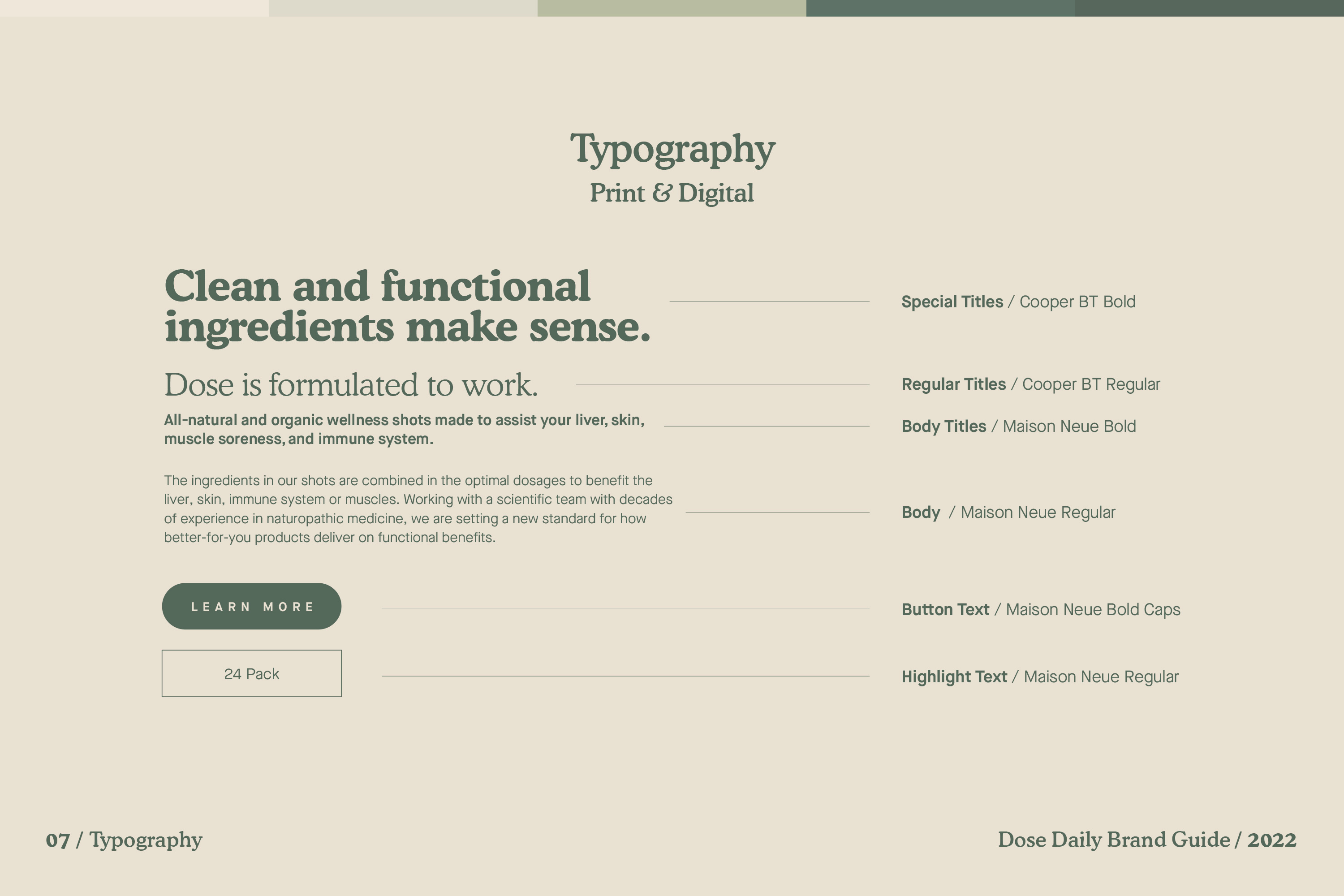Click the Special Titles / Cooper BT Bold label

point(1018,302)
